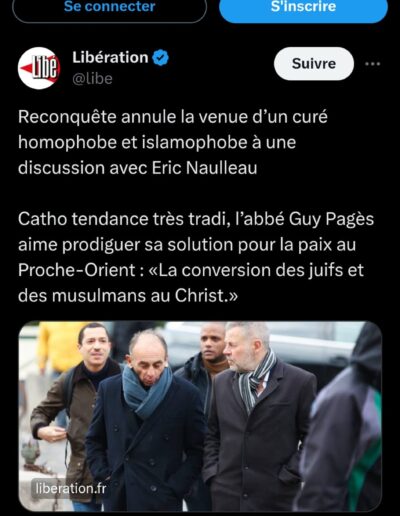Click the paragraph mentioning l'abbé Guy Pagès
This screenshot has width=400, height=516.
pyautogui.click(x=196, y=257)
